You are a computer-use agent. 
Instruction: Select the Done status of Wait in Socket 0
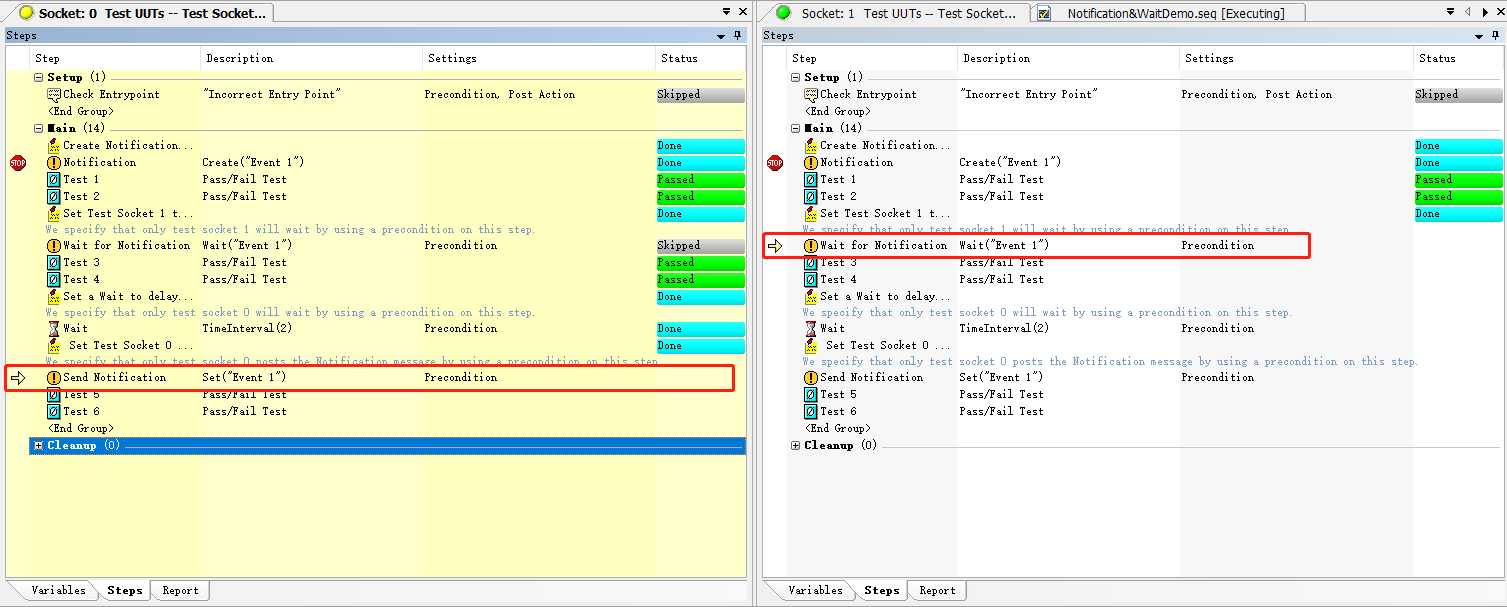point(700,328)
